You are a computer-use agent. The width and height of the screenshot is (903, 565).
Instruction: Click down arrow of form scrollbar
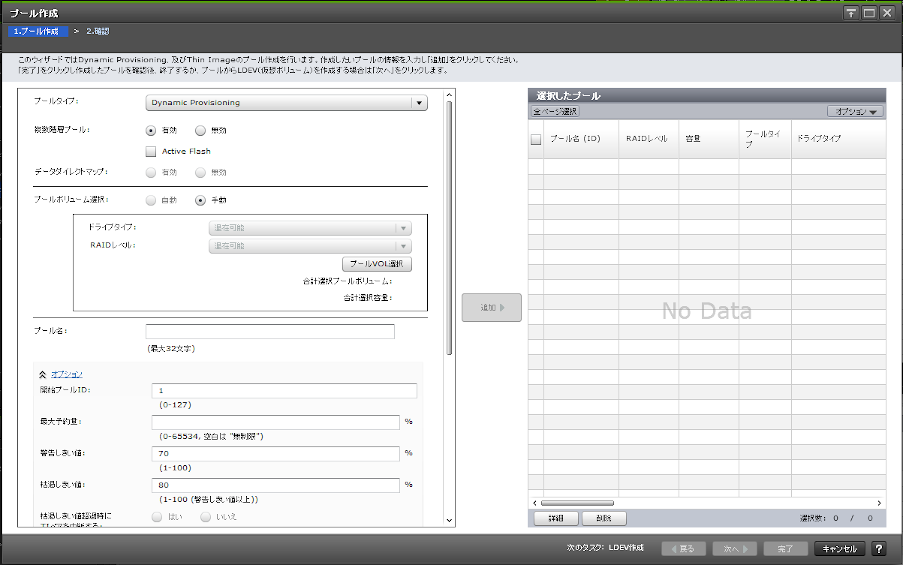click(x=449, y=520)
